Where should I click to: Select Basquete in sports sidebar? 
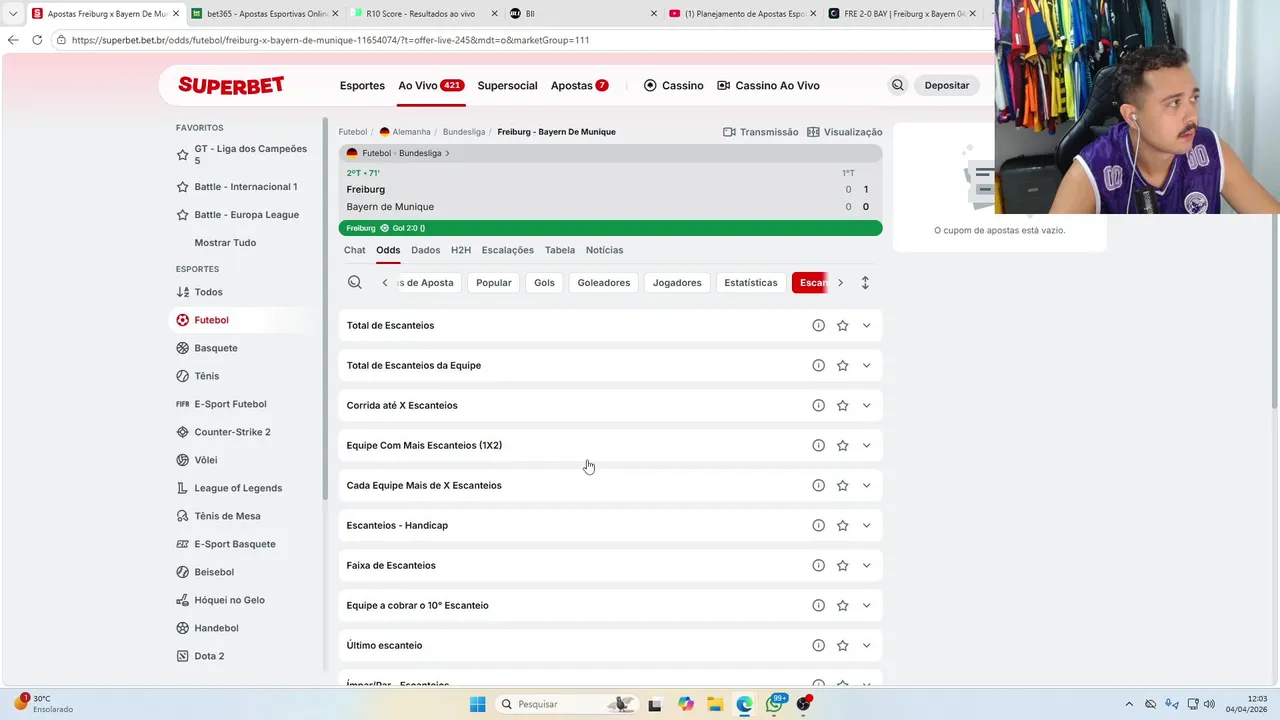[x=215, y=348]
